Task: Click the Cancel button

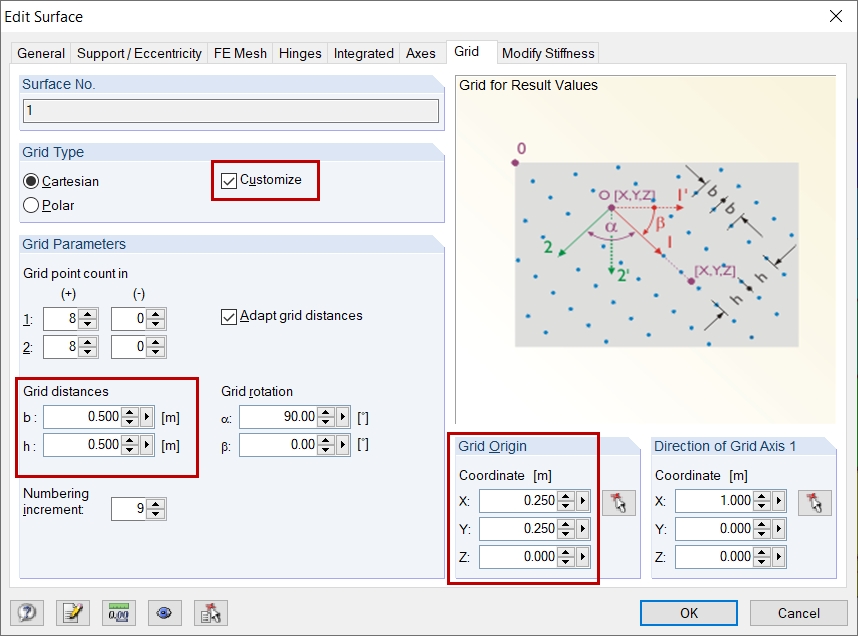Action: (798, 613)
